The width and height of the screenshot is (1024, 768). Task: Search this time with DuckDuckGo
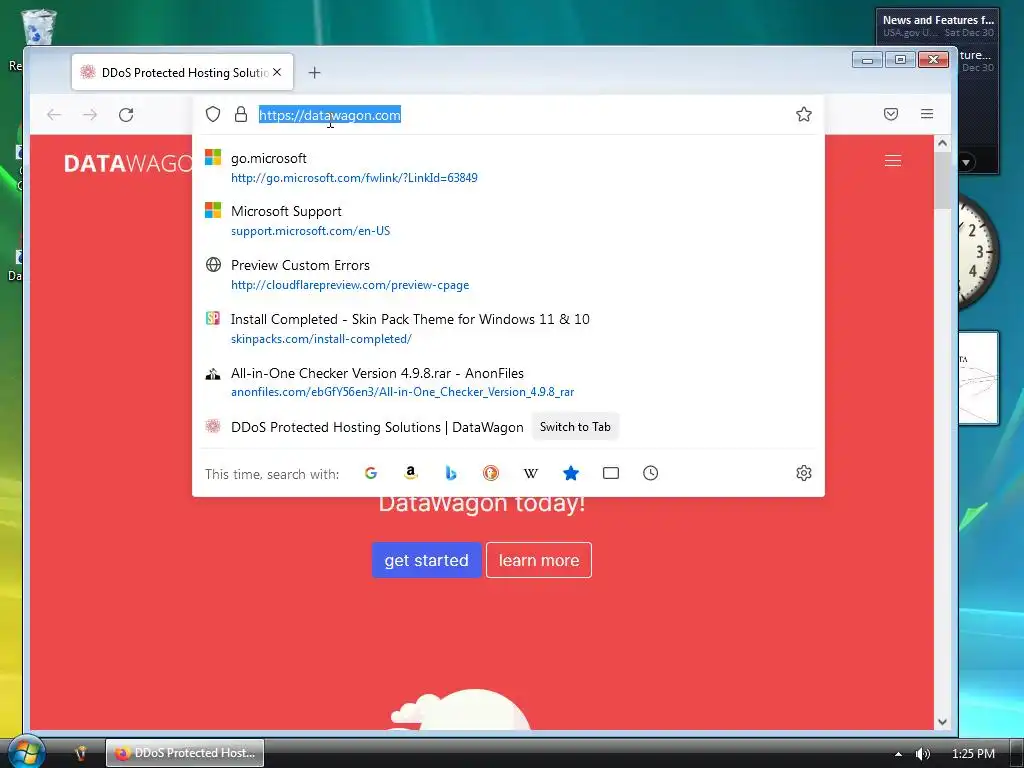pos(491,473)
